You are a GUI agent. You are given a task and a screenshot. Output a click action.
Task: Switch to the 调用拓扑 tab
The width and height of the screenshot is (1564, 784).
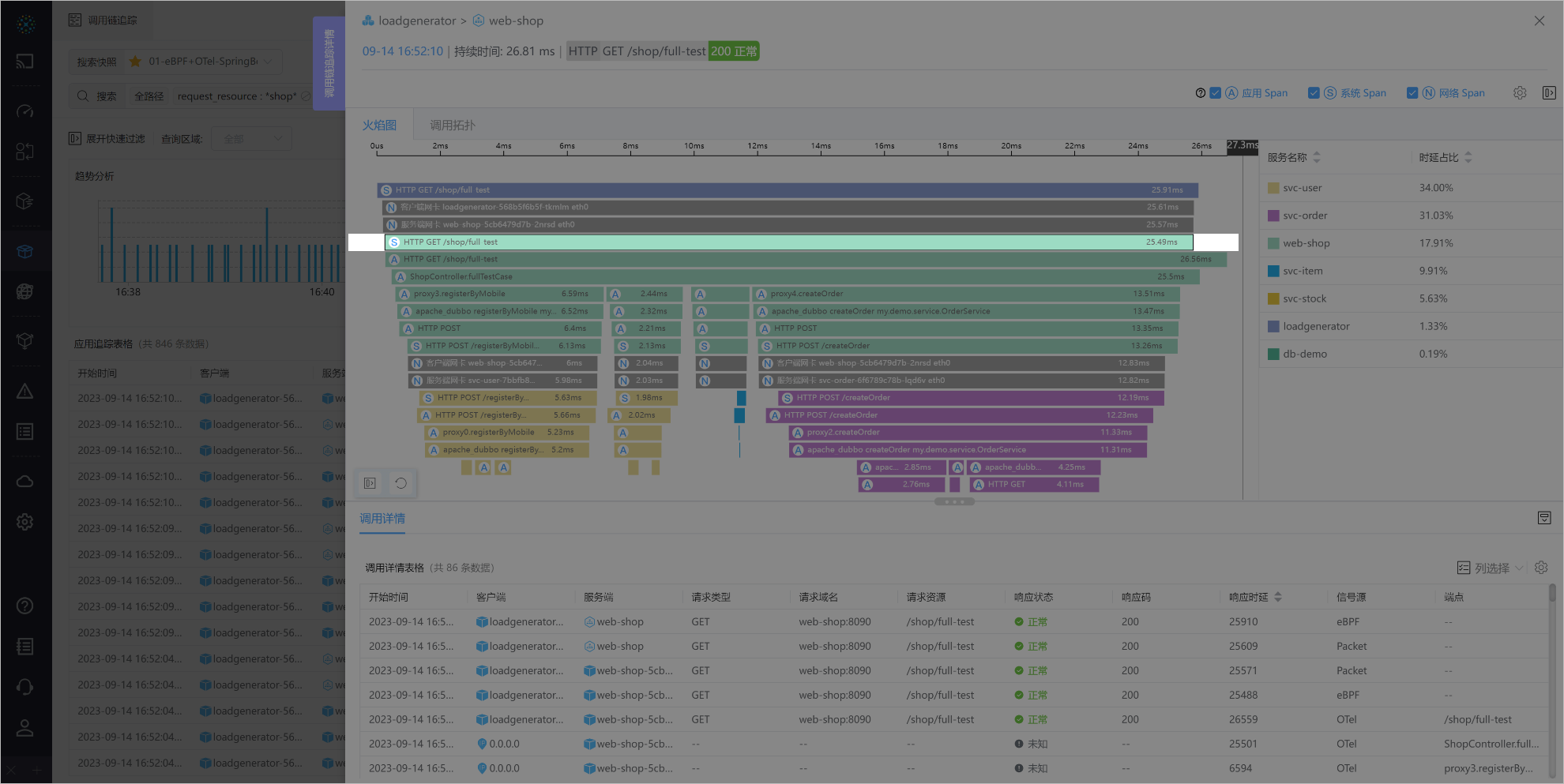point(452,126)
